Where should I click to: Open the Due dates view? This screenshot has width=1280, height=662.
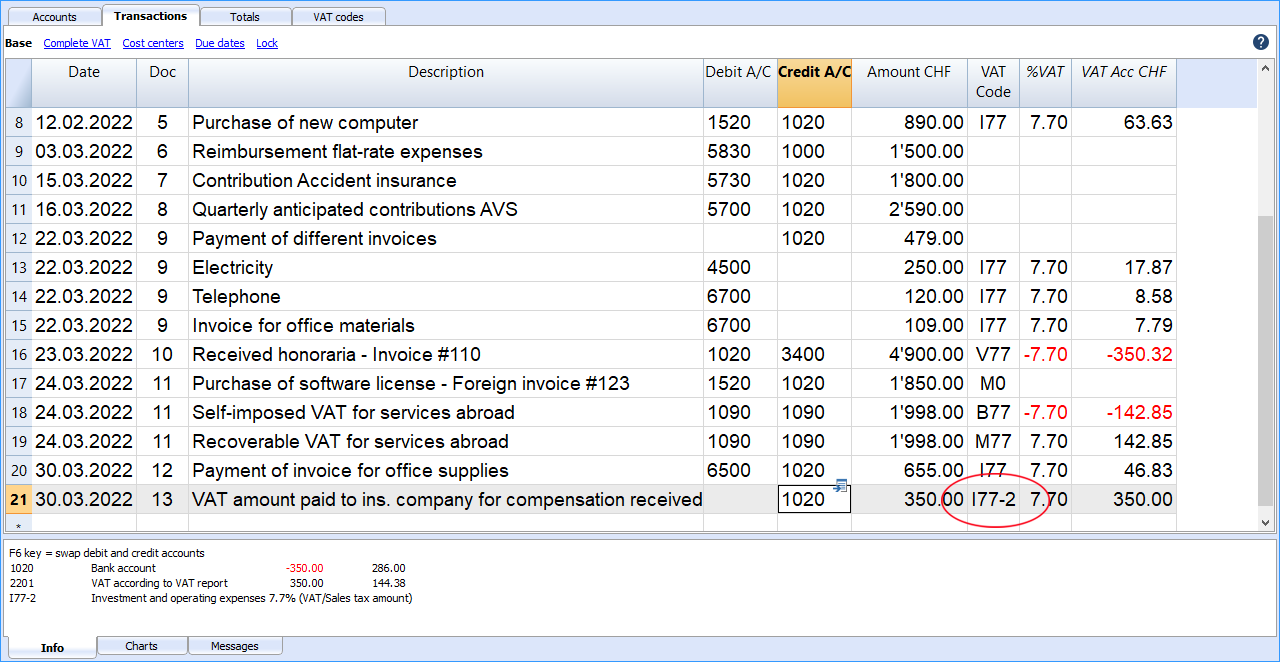(x=220, y=43)
